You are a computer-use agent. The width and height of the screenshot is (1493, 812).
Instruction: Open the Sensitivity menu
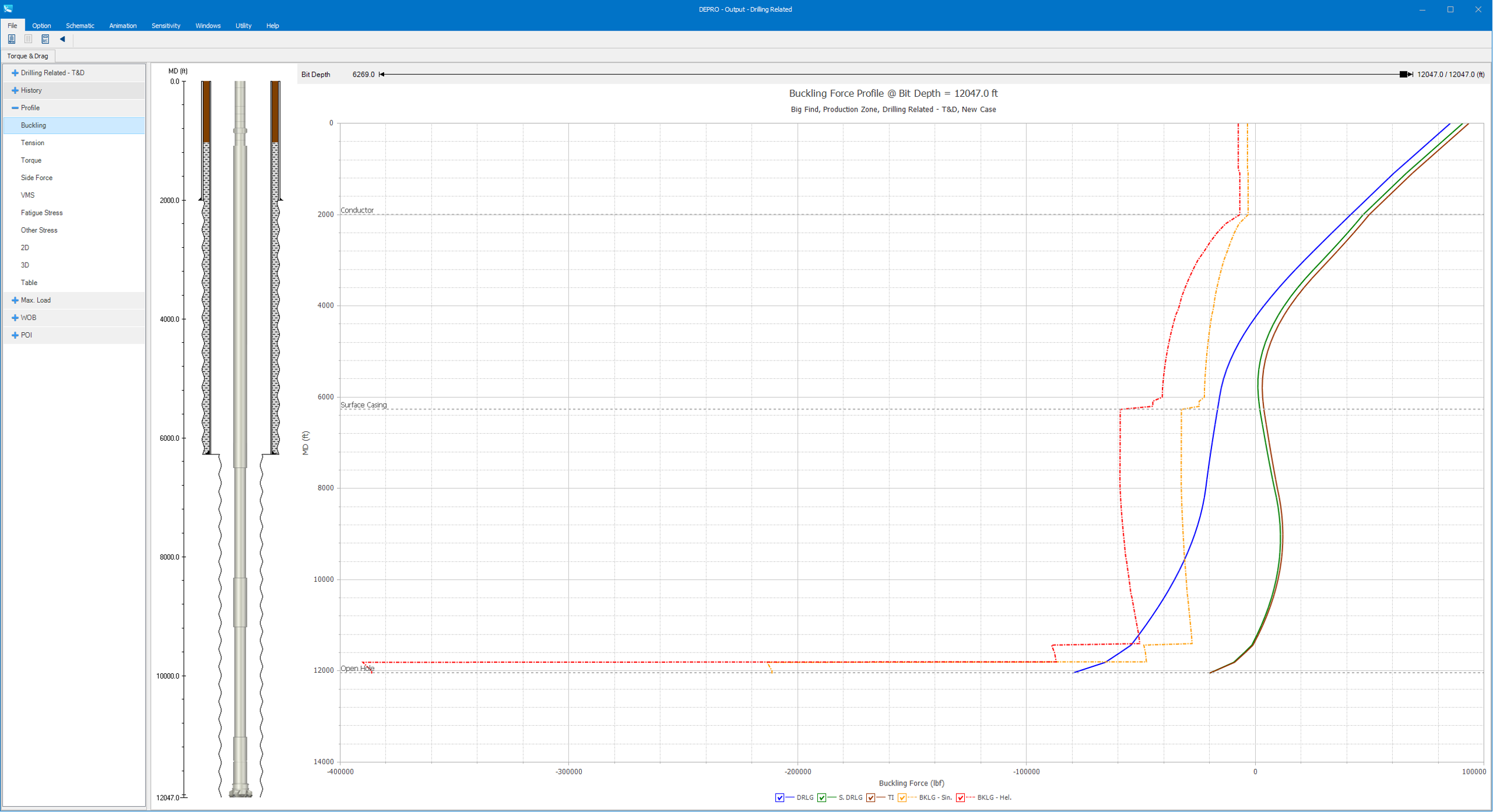pos(166,26)
